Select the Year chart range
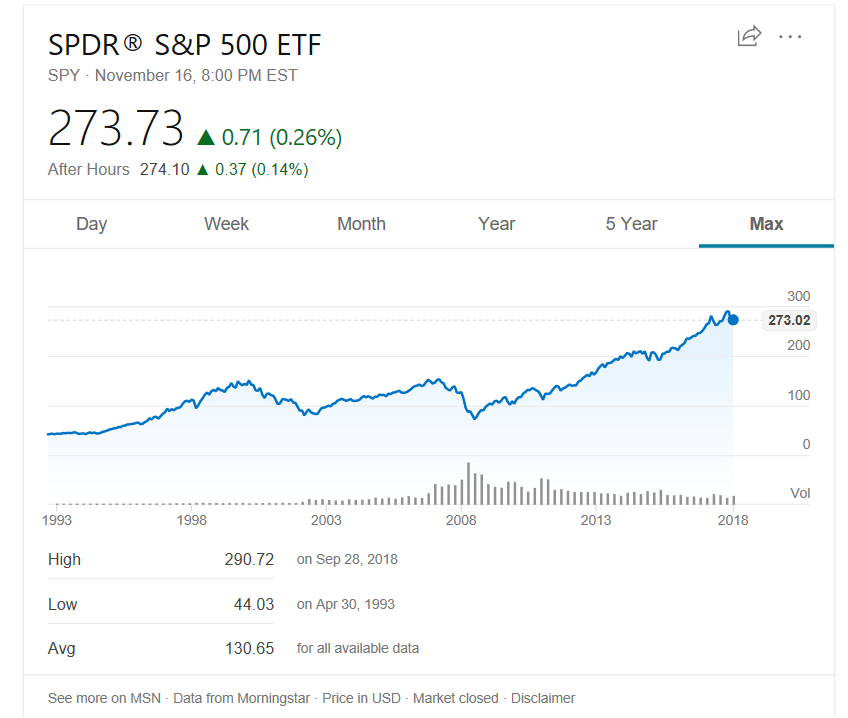848x718 pixels. pos(496,224)
